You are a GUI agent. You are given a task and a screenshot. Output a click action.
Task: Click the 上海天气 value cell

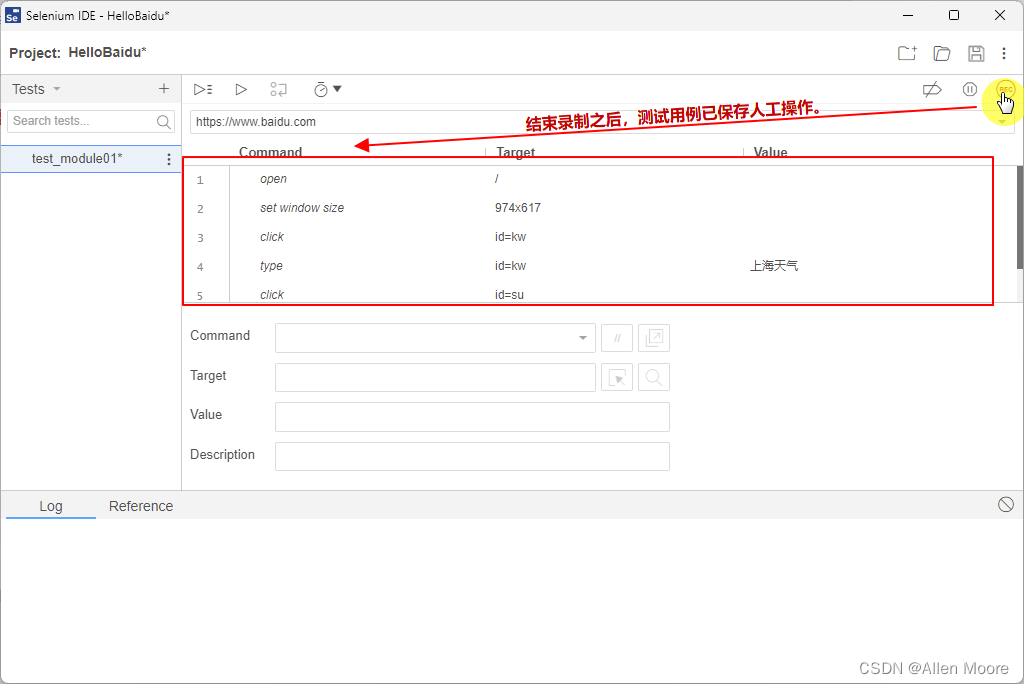(774, 266)
